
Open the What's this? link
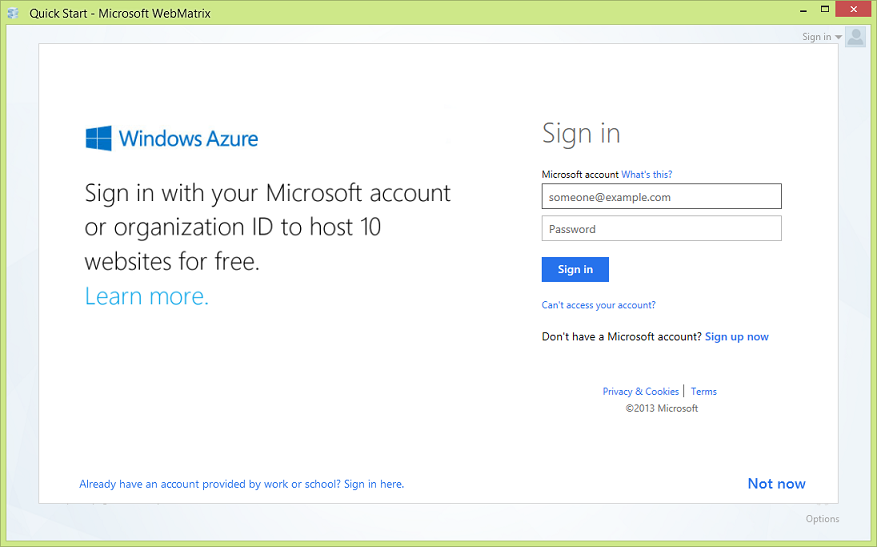point(647,175)
